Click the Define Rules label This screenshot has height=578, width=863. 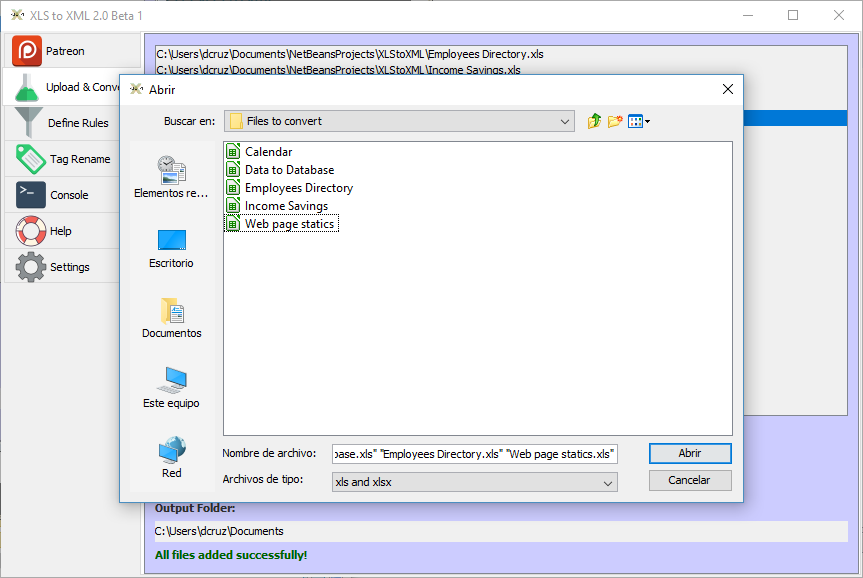pos(78,123)
